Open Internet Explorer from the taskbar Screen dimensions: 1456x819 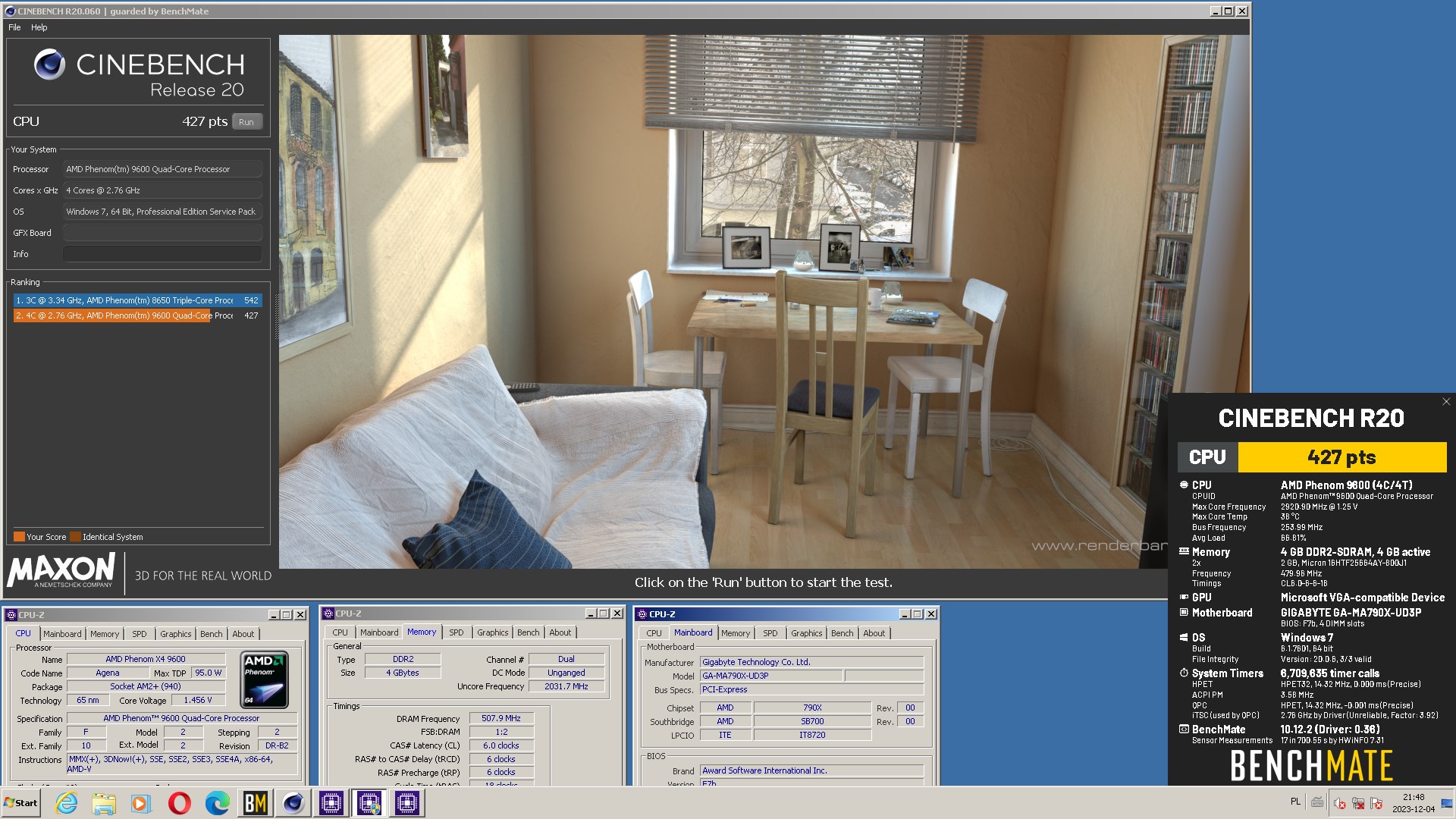pyautogui.click(x=66, y=802)
